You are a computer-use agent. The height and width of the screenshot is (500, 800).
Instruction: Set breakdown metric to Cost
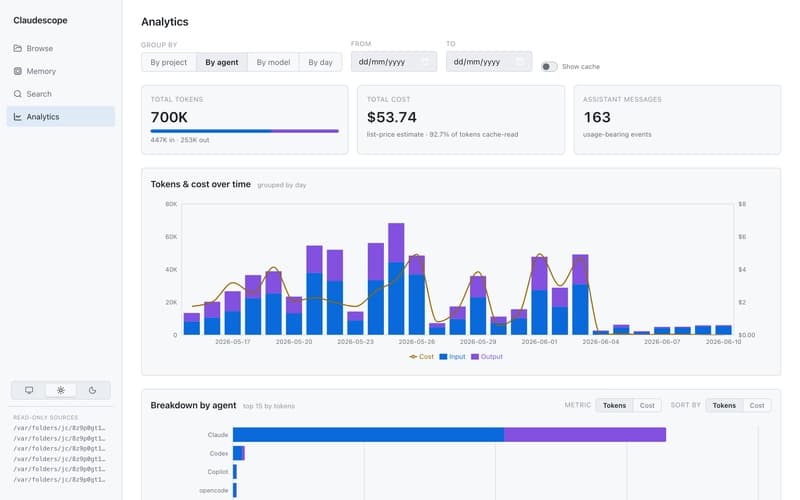(x=647, y=406)
